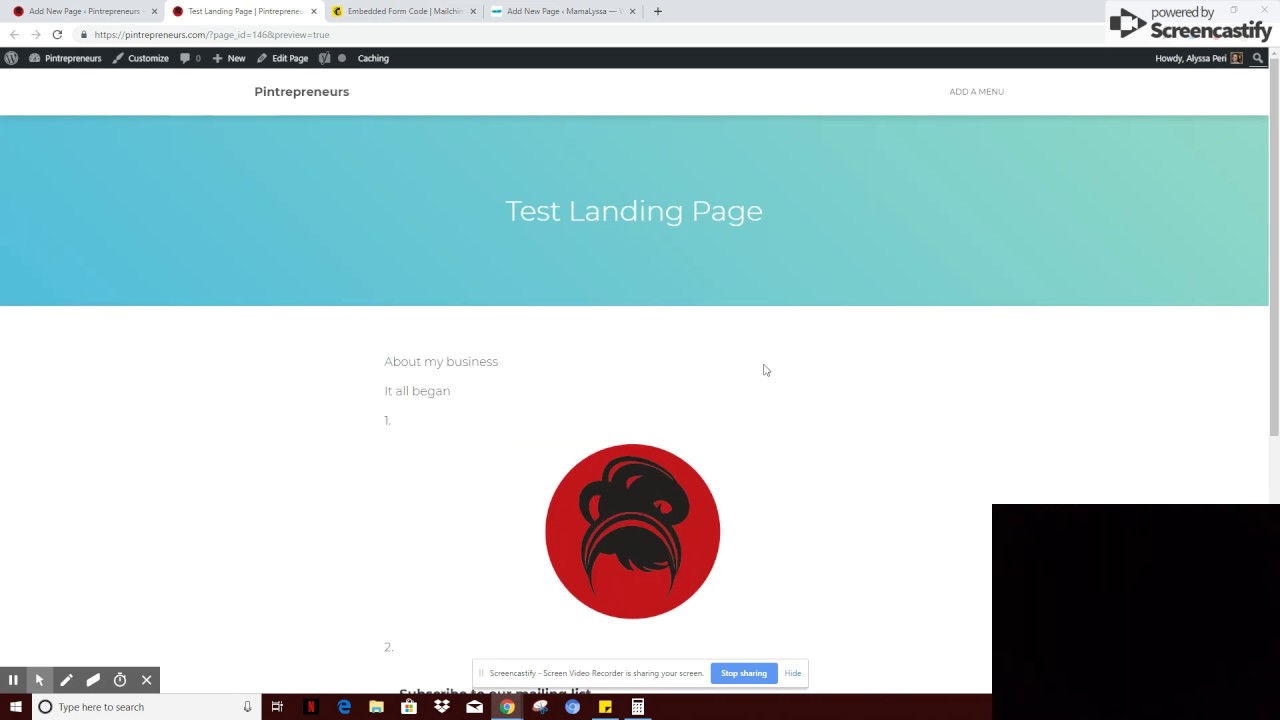Open the Caching menu in admin bar

(373, 58)
